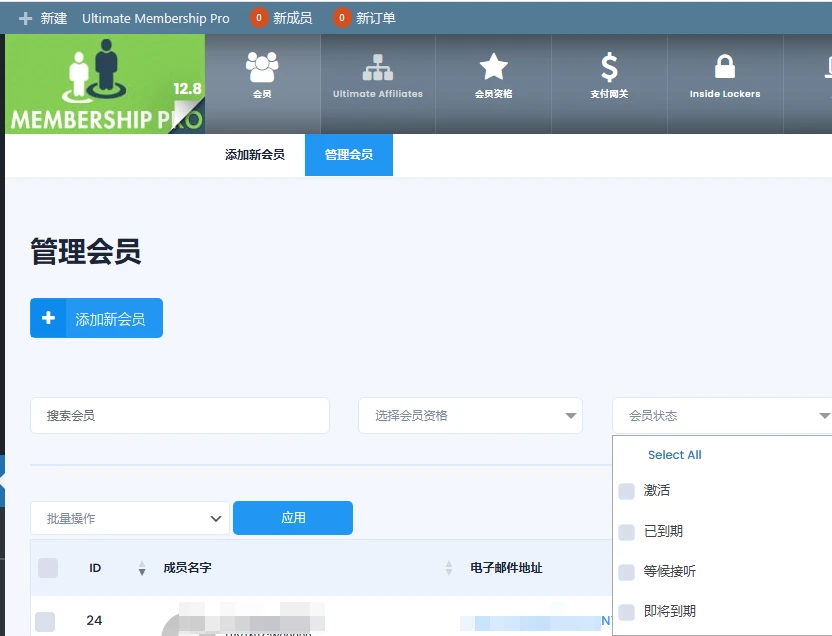832x636 pixels.
Task: Sort the table by 成员名字 column arrows
Action: pos(447,567)
